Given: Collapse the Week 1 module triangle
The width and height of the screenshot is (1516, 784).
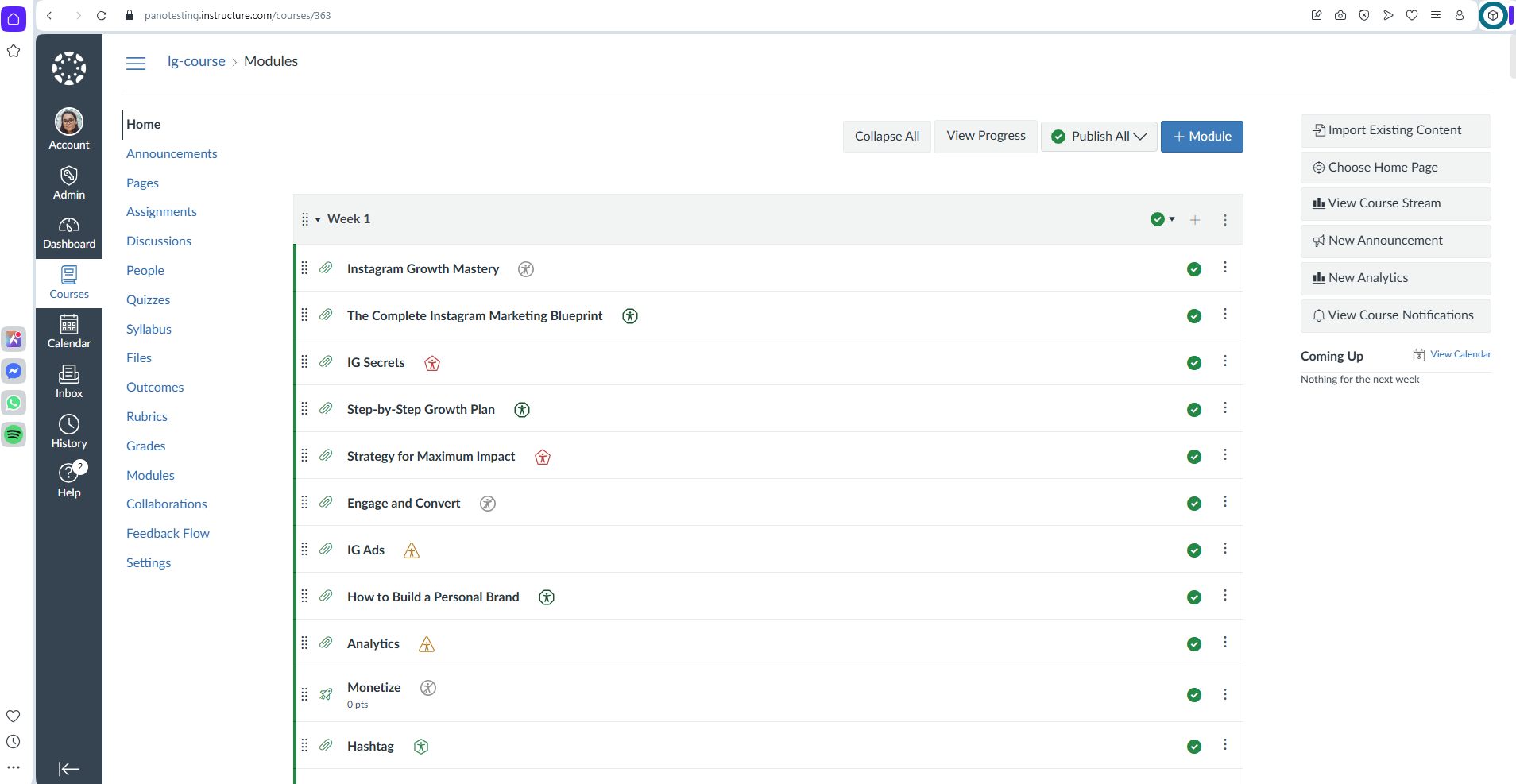Looking at the screenshot, I should (x=318, y=220).
